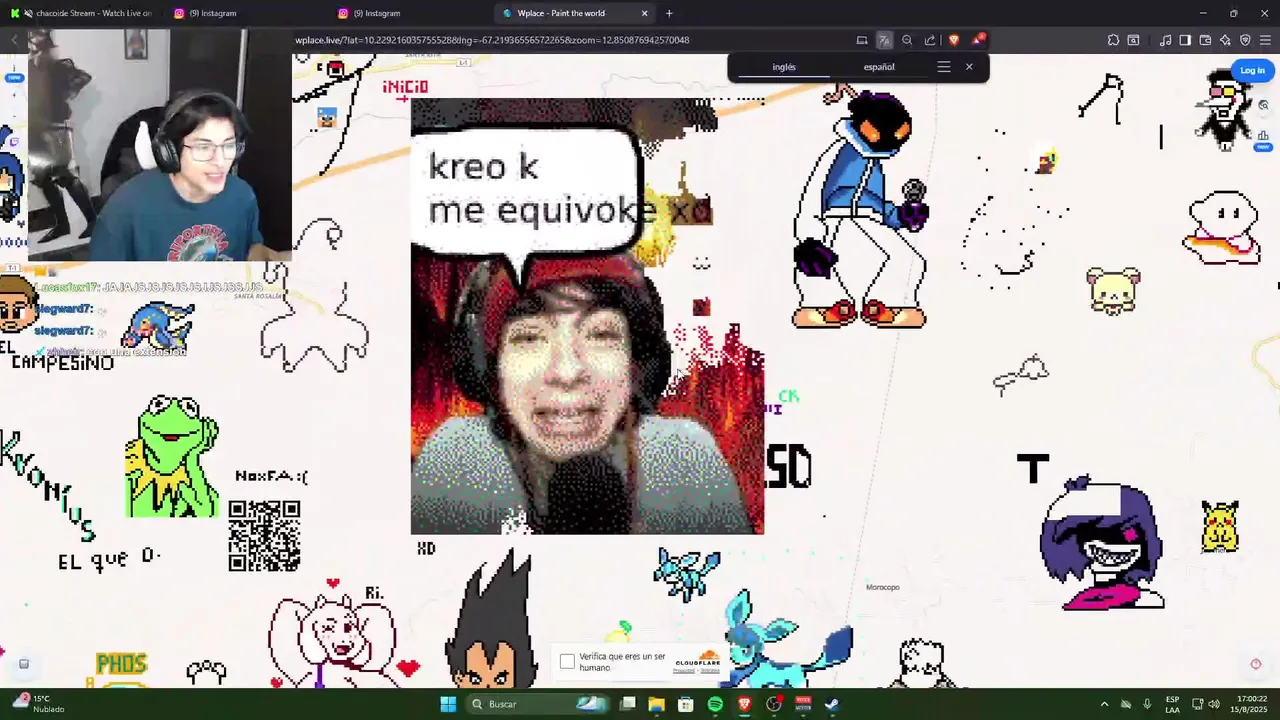Open the Windows Start menu
This screenshot has width=1280, height=720.
click(x=448, y=704)
